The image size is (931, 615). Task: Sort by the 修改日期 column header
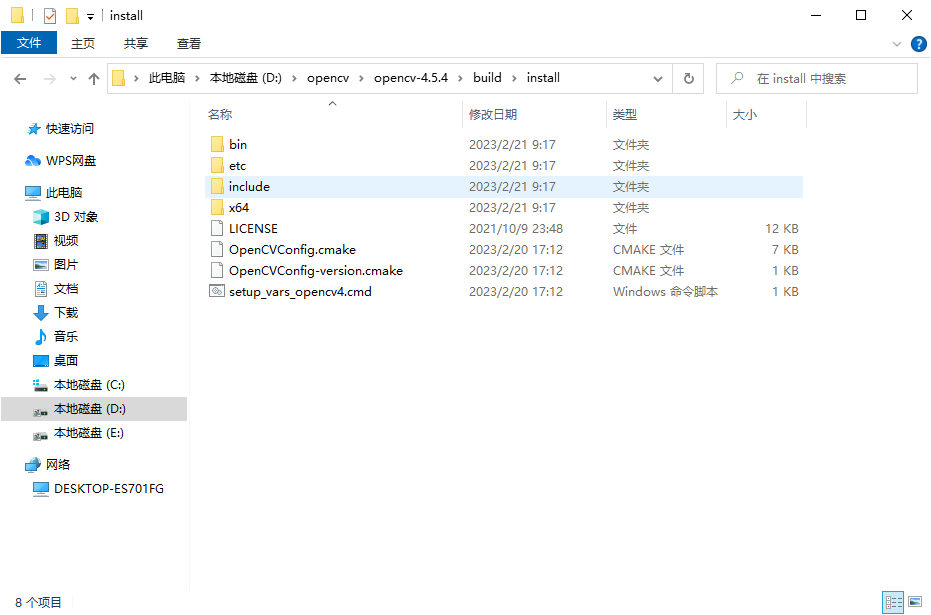point(493,115)
